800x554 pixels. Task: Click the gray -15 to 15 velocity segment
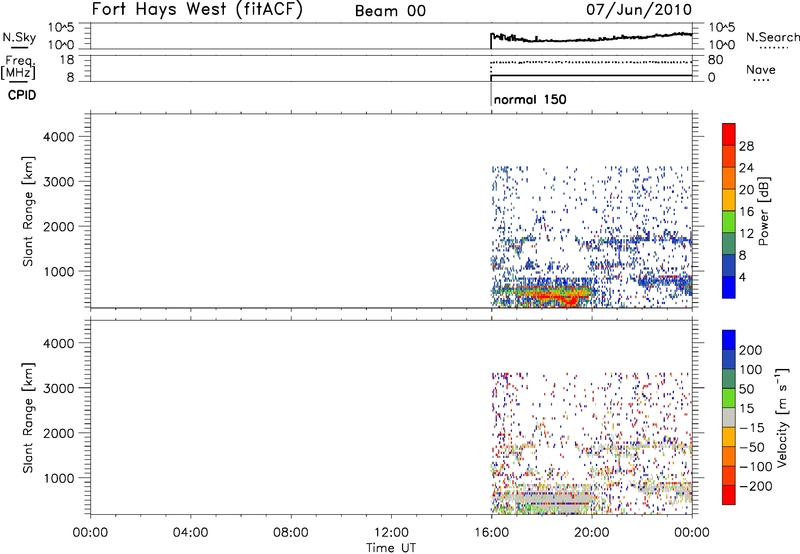729,418
